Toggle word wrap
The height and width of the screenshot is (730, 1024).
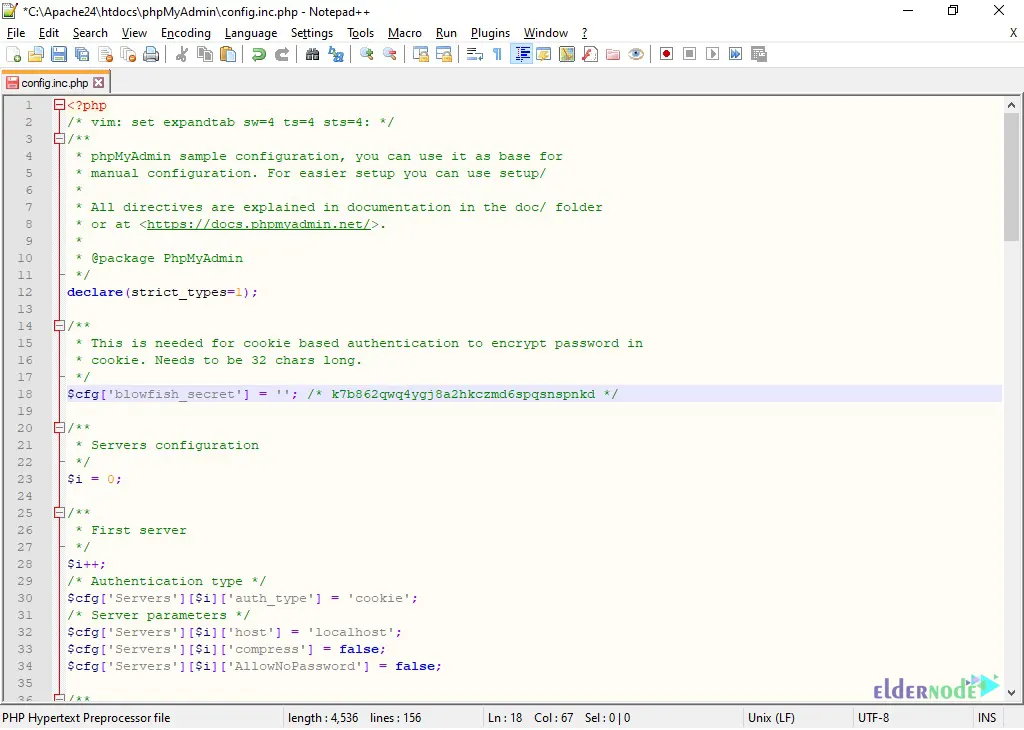click(x=474, y=54)
